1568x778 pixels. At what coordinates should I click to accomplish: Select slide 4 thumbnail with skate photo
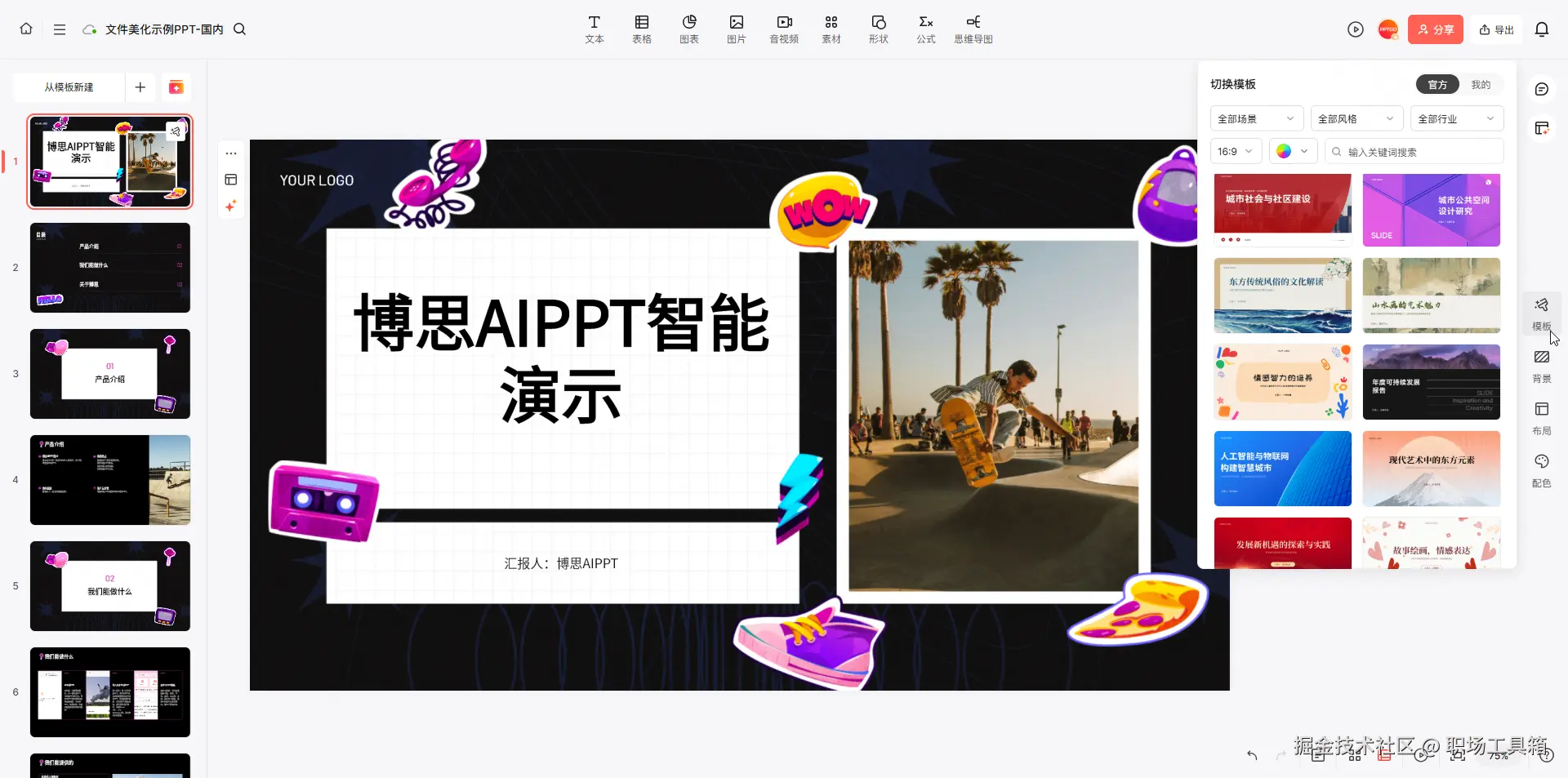pos(110,480)
